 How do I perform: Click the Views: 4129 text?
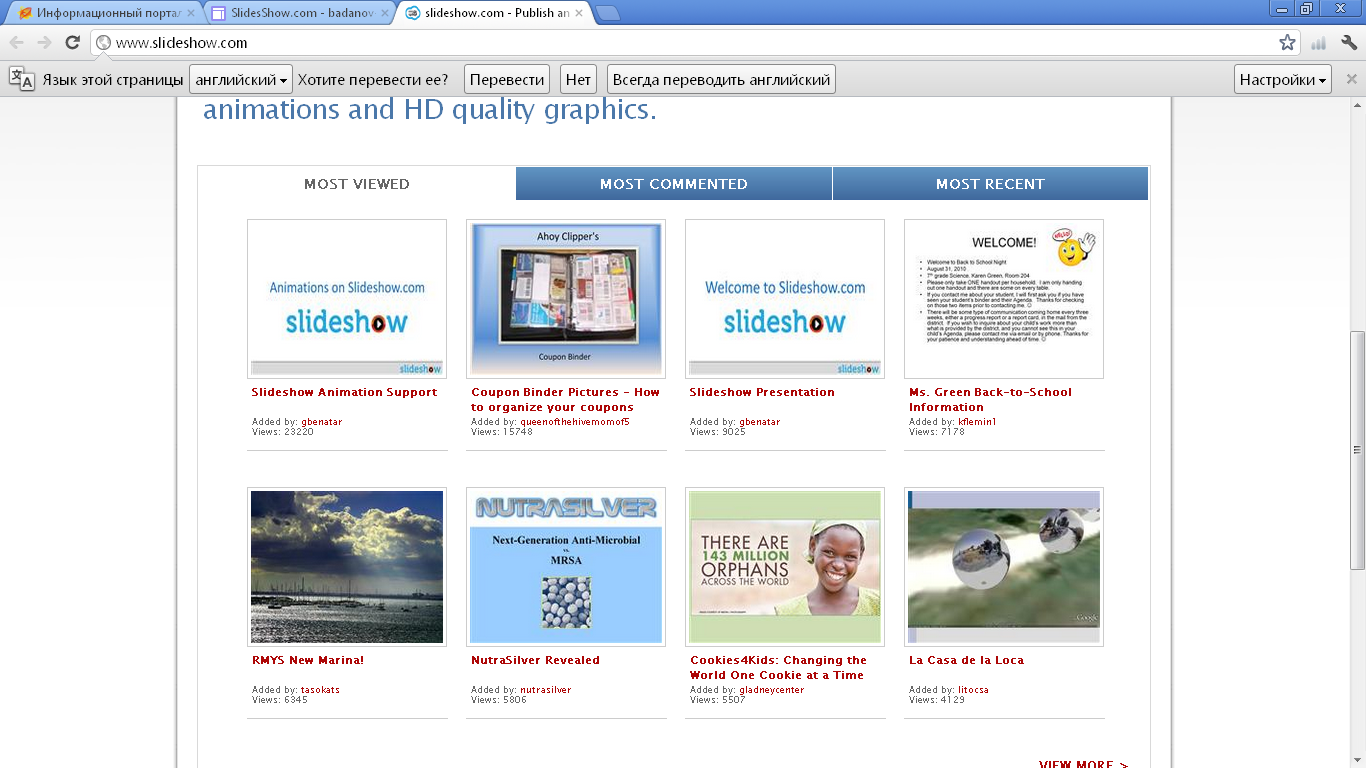point(937,700)
